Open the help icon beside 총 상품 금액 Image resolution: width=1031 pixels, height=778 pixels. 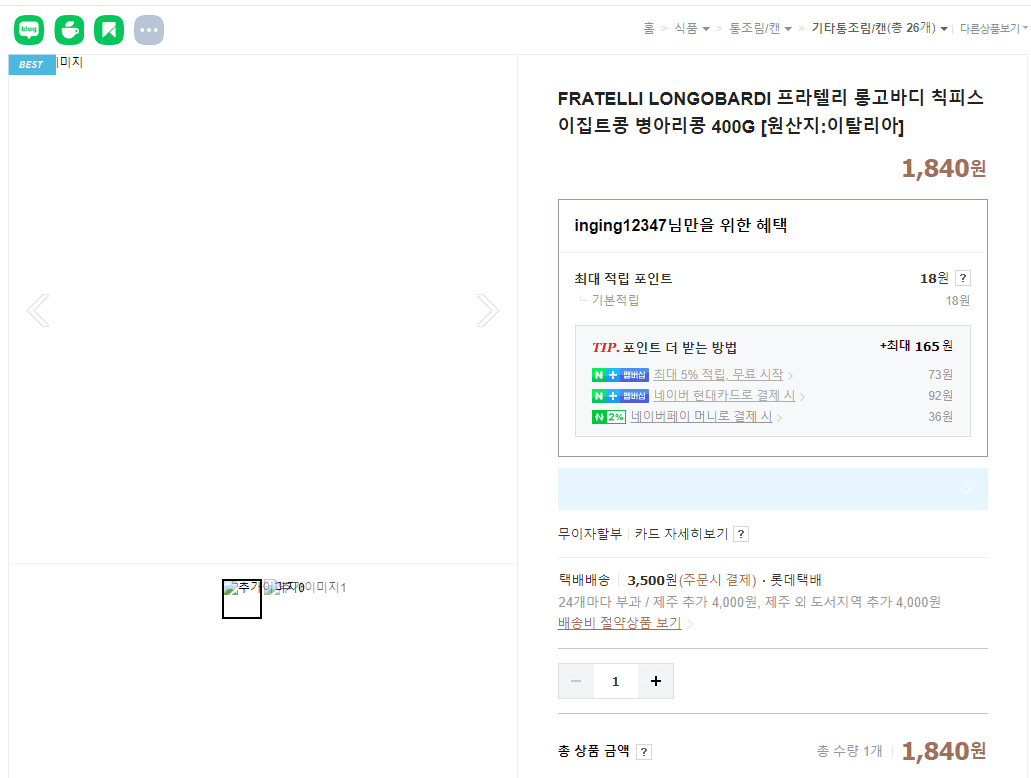(x=643, y=751)
